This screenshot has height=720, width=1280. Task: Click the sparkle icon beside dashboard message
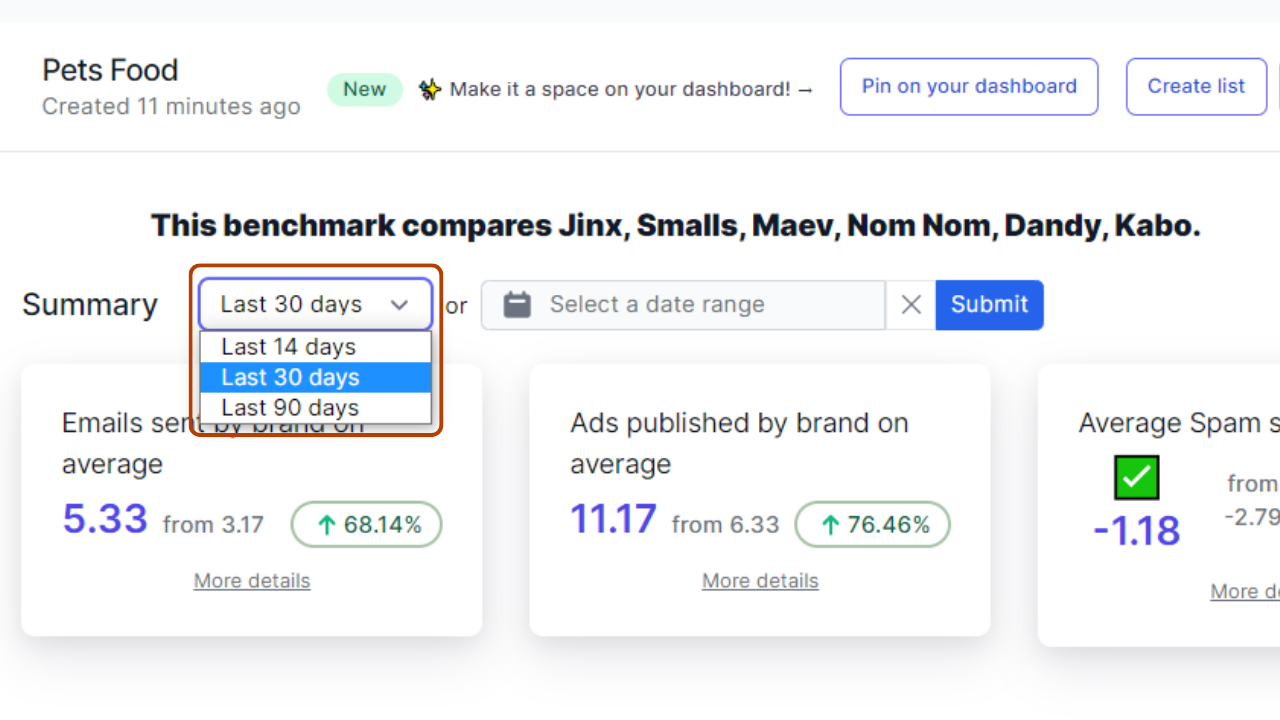point(430,89)
